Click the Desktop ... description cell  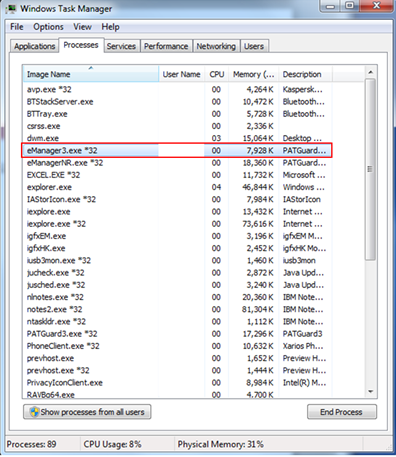point(302,138)
